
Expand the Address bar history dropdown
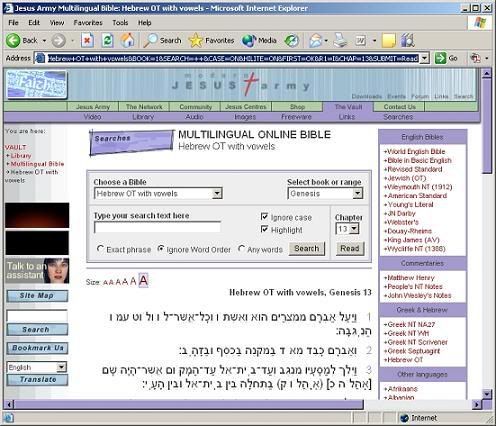424,58
